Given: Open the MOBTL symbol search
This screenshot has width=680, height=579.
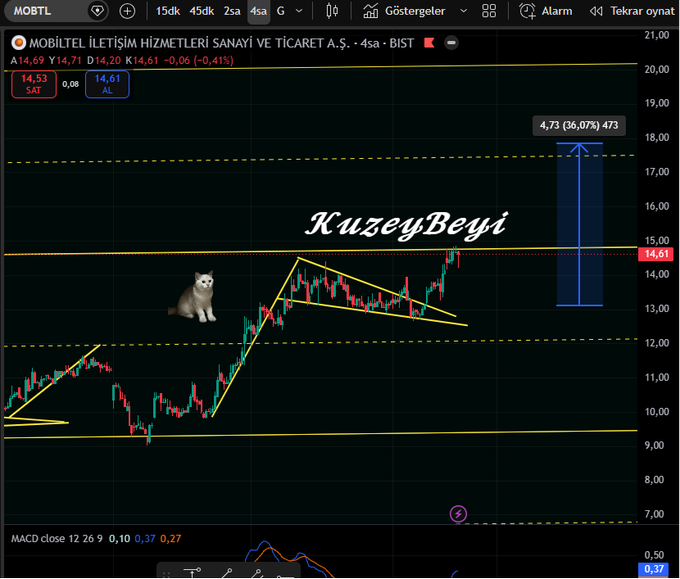Looking at the screenshot, I should click(x=32, y=10).
